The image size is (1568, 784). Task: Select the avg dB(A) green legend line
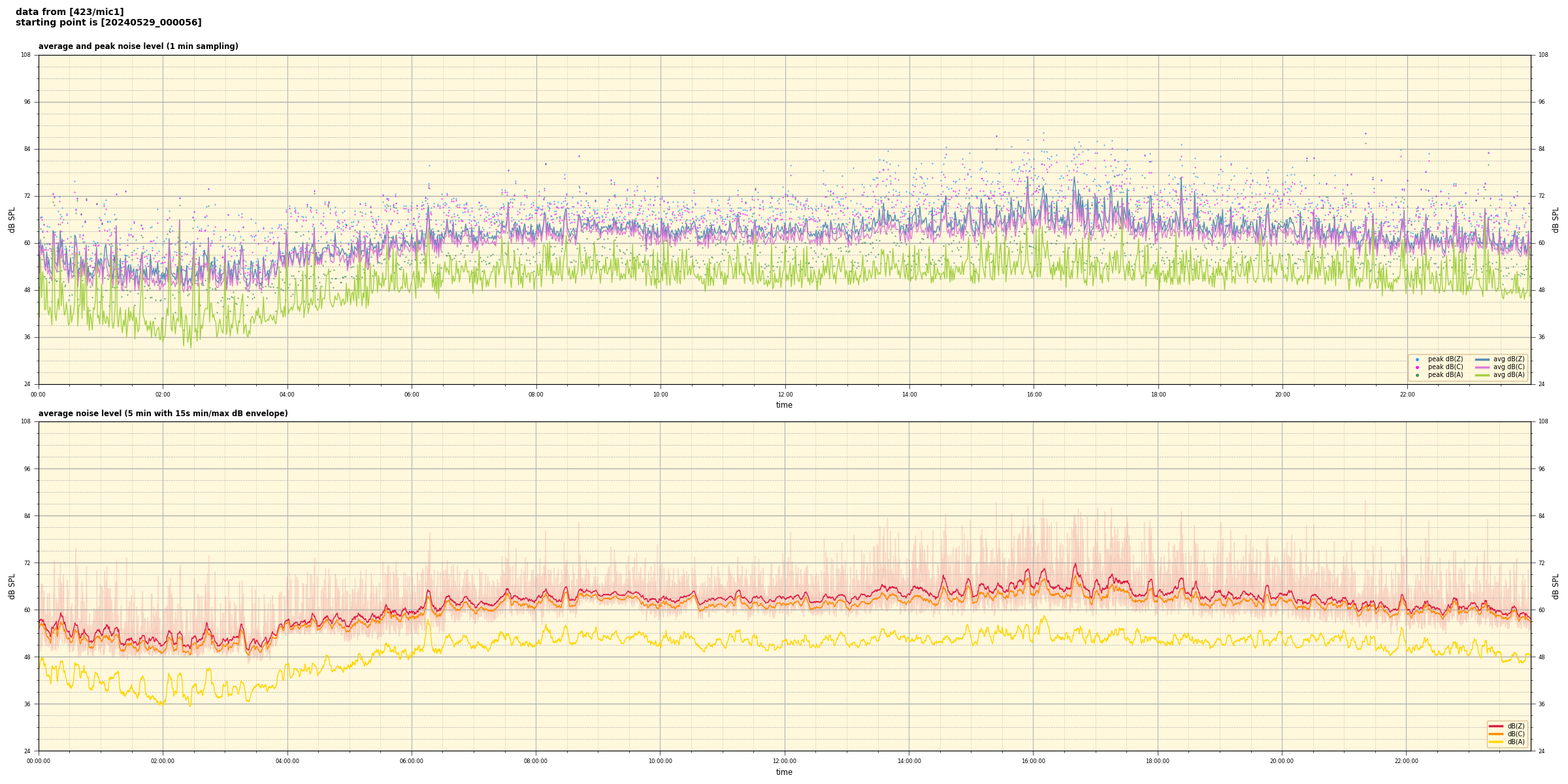1482,375
